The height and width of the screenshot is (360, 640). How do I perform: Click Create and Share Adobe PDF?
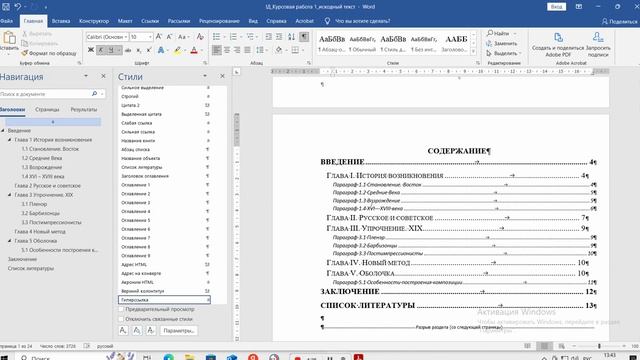(x=558, y=44)
